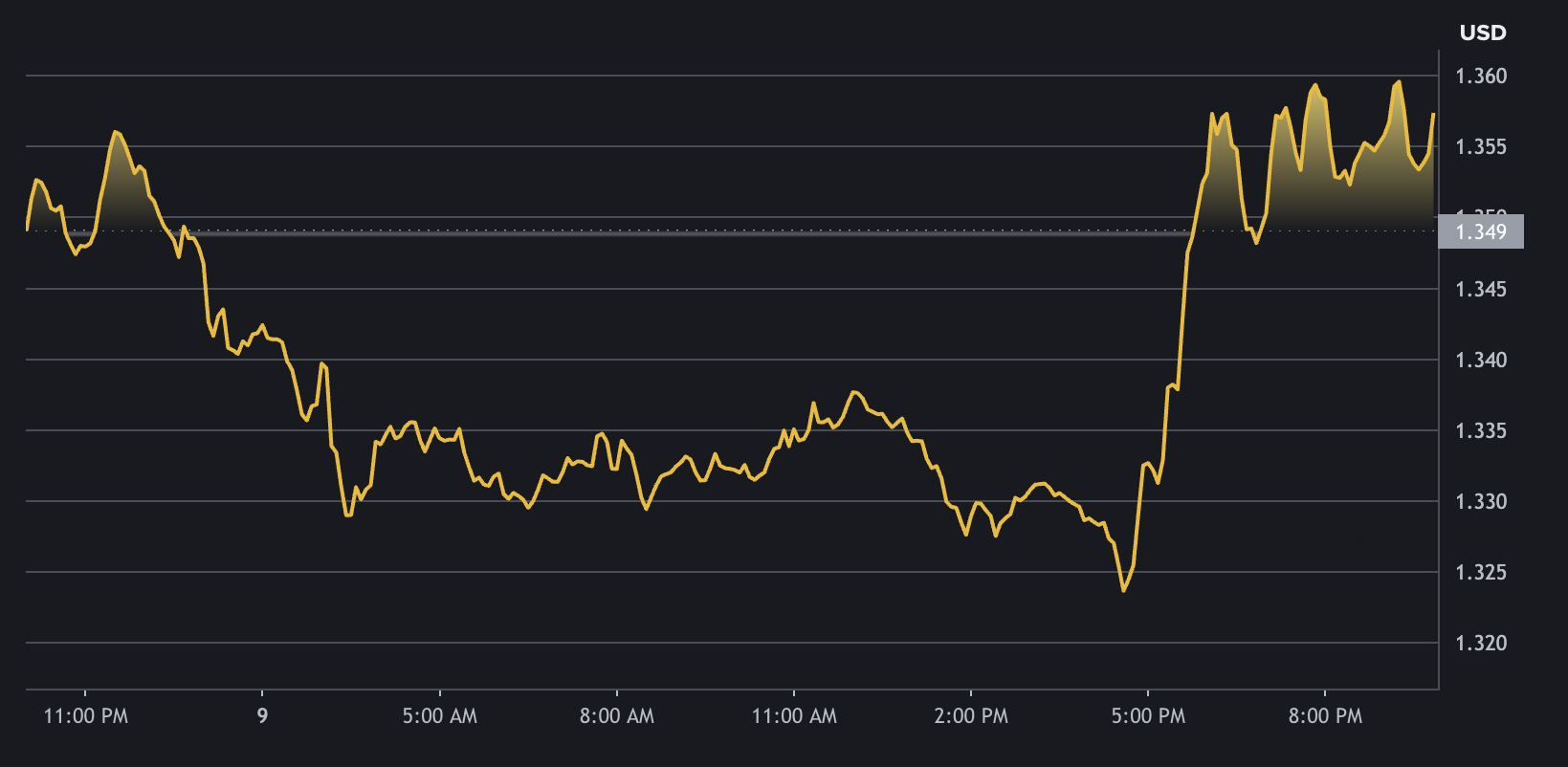Select the 1.335 price axis label
Screen dimensions: 1568x767
(x=1480, y=430)
